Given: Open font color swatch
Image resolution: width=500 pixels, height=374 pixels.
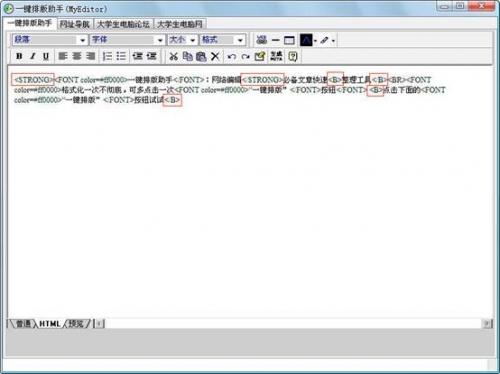Looking at the screenshot, I should [x=306, y=40].
